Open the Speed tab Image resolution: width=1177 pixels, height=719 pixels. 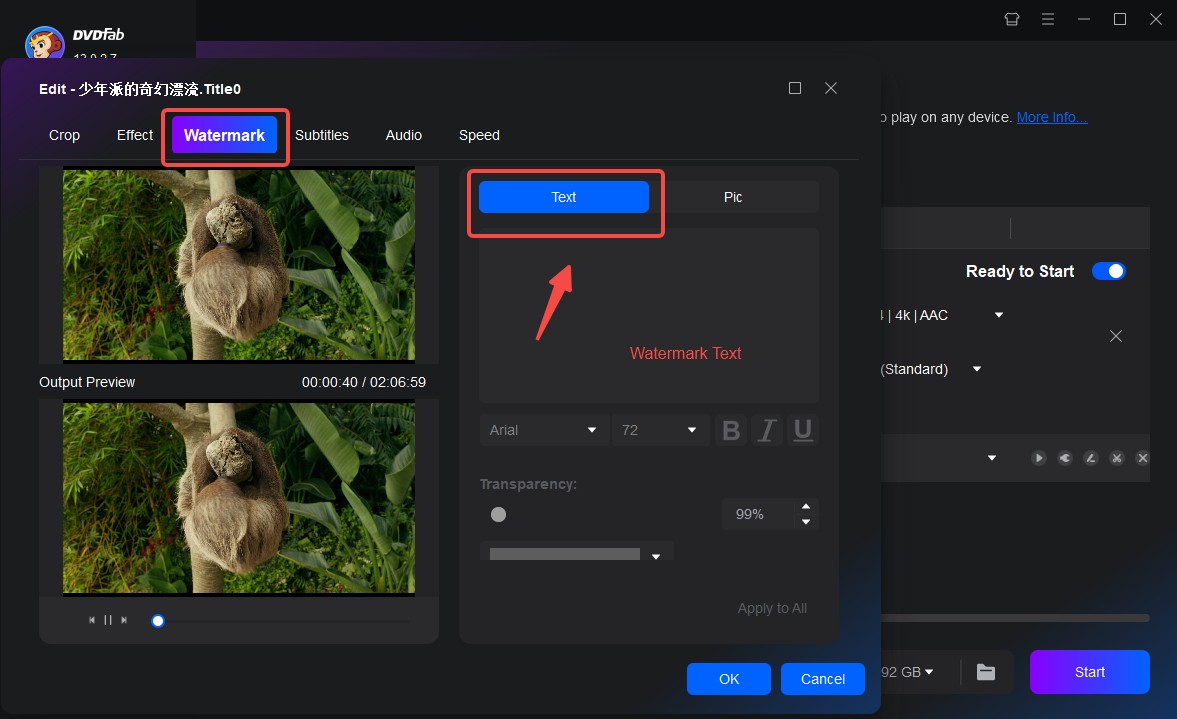click(479, 135)
